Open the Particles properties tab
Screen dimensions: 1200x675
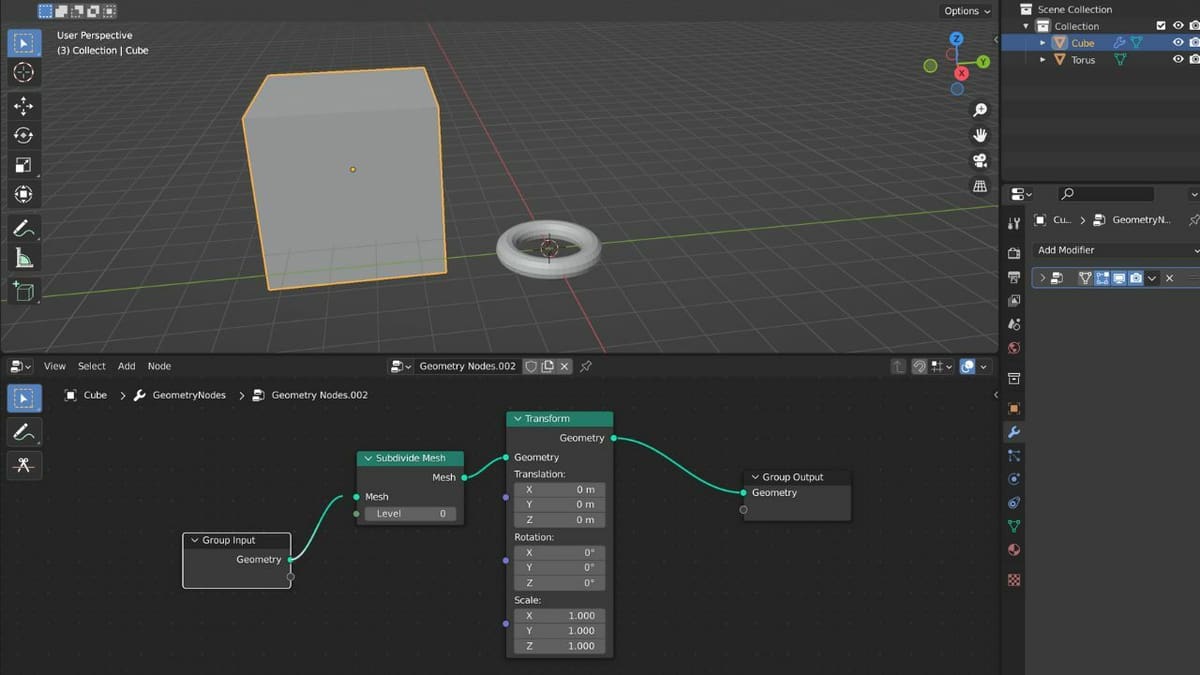(x=1014, y=455)
